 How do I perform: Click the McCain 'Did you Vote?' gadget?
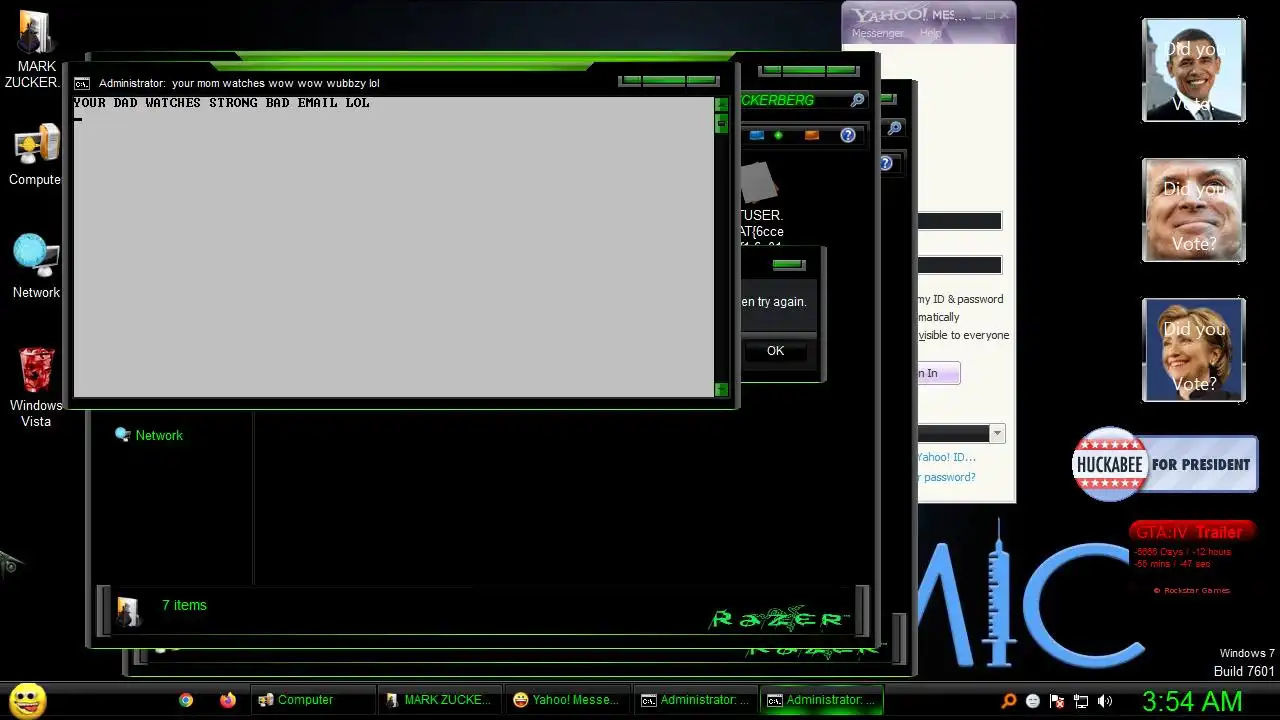(1194, 210)
